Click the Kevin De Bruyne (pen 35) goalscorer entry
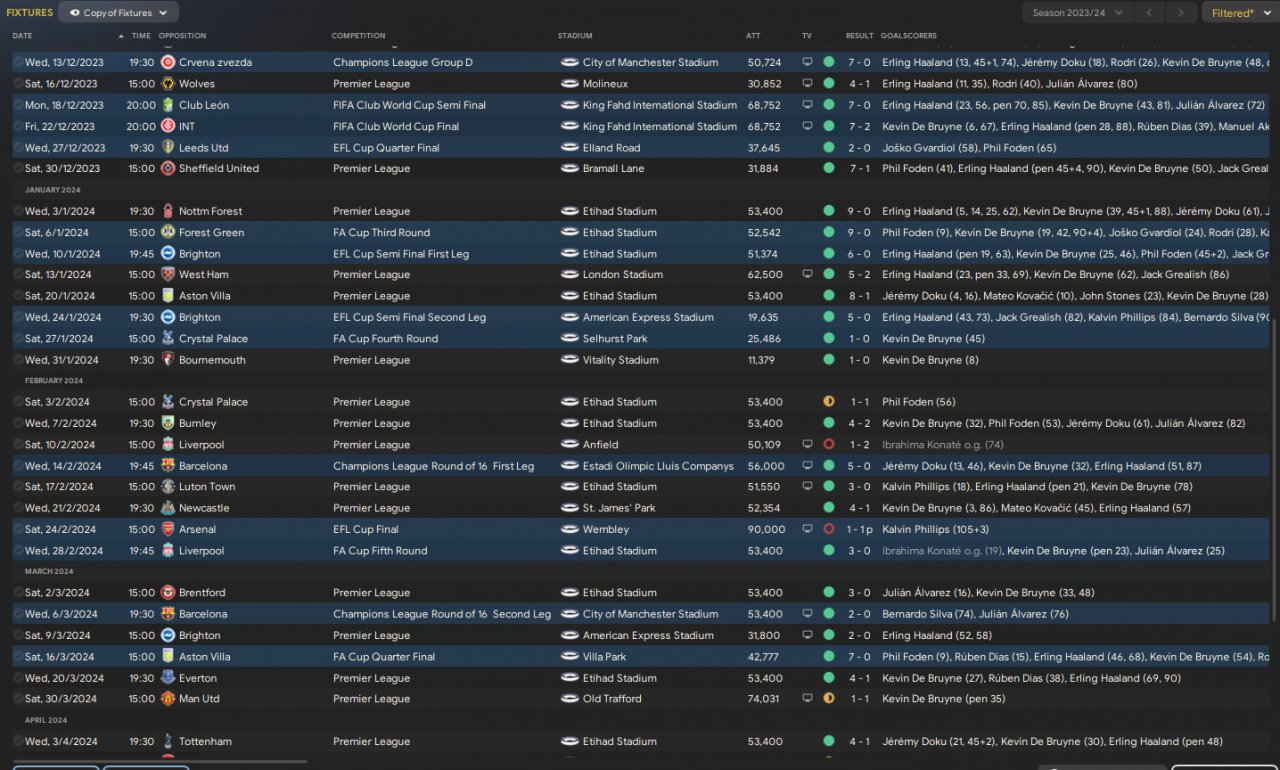Viewport: 1280px width, 770px height. click(x=944, y=699)
